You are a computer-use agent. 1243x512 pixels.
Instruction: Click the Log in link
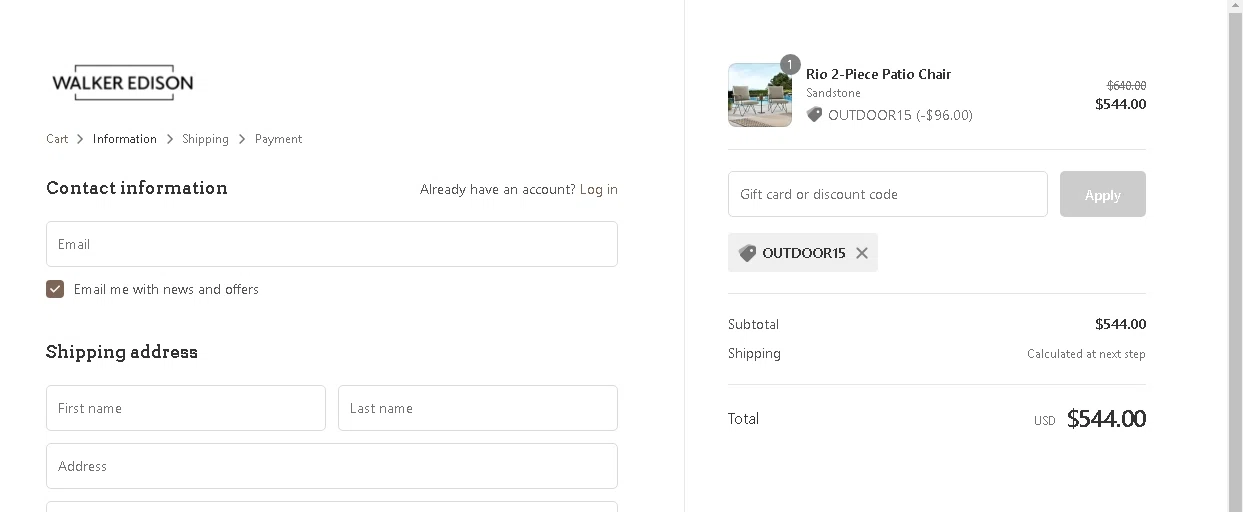[598, 189]
